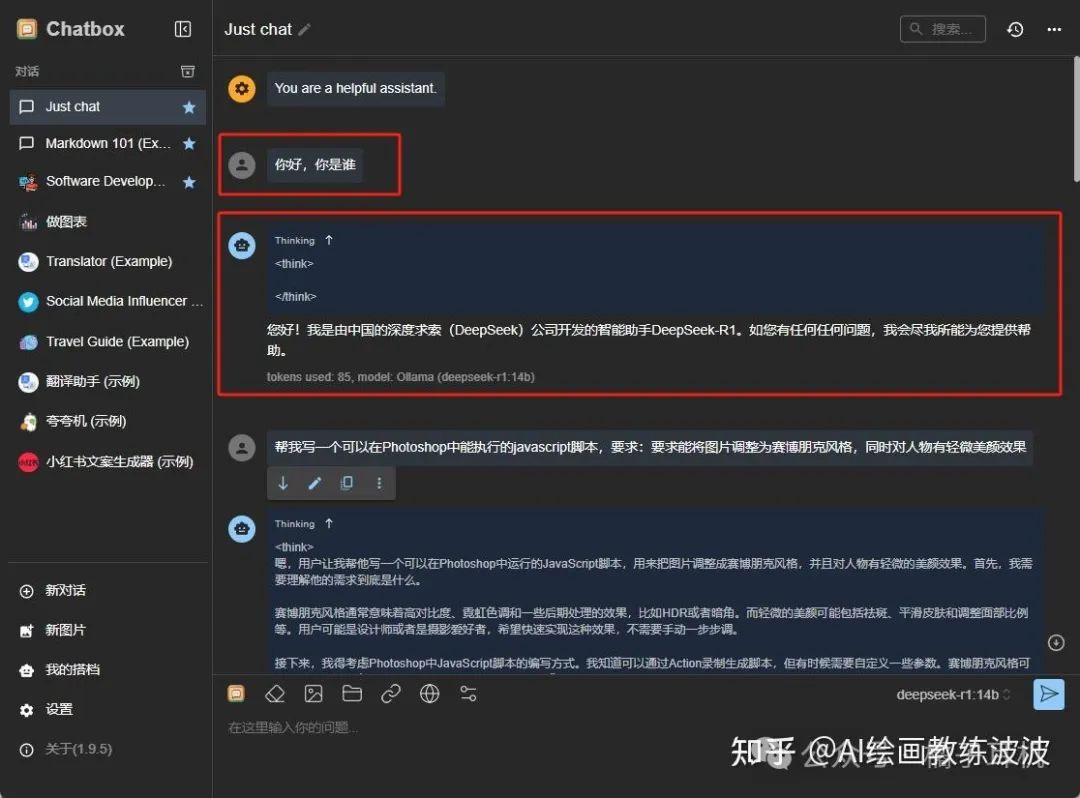The width and height of the screenshot is (1080, 798).
Task: Open the Translator (Example) conversation
Action: 107,262
